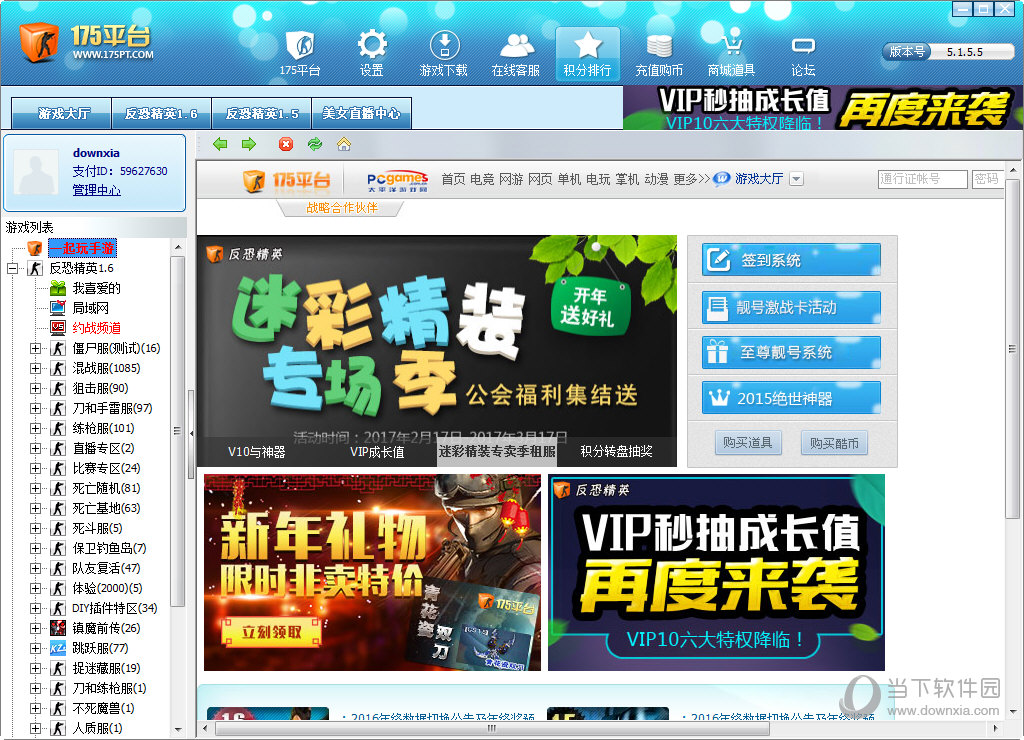Switch to the 游戏大厅 tab

point(63,114)
